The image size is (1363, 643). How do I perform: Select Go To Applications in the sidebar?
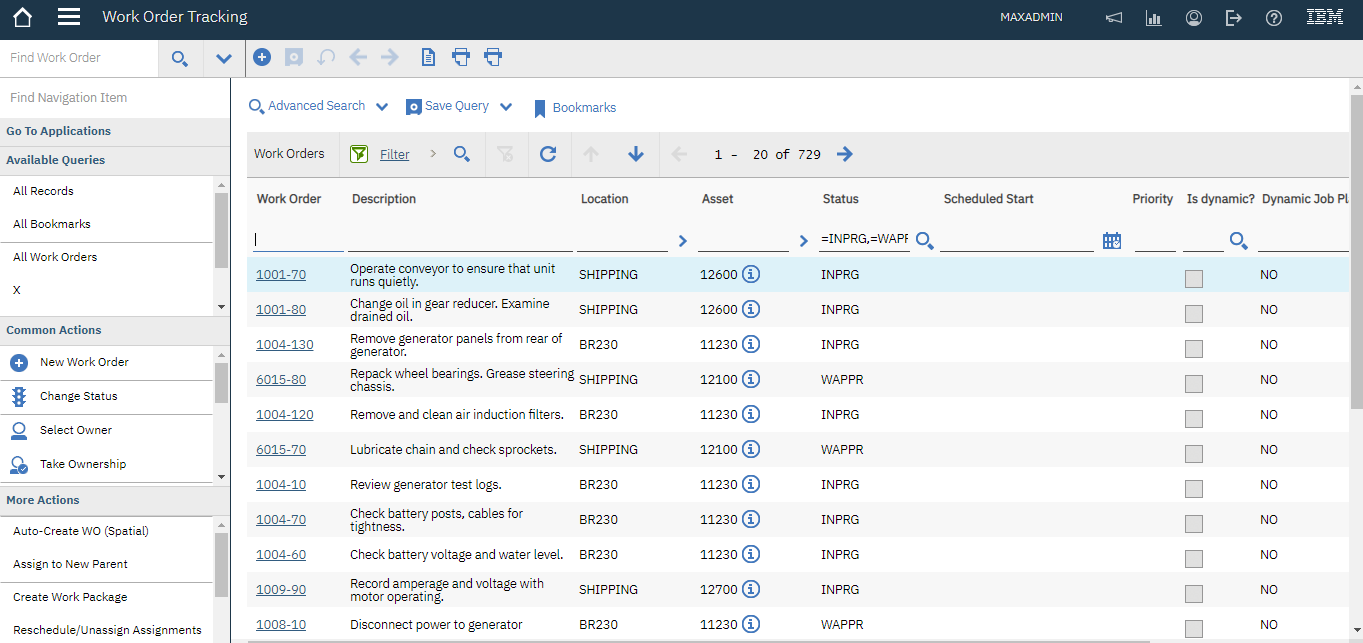tap(58, 131)
